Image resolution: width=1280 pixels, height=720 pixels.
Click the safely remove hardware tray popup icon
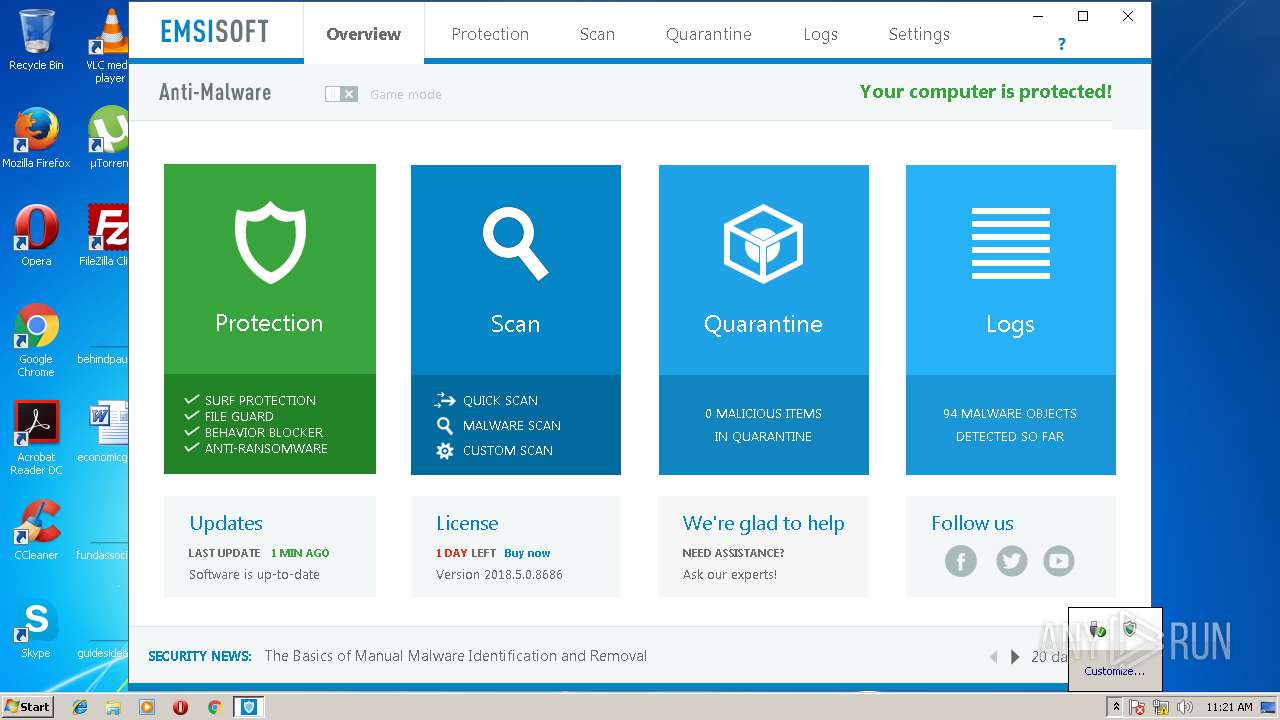pos(1098,629)
